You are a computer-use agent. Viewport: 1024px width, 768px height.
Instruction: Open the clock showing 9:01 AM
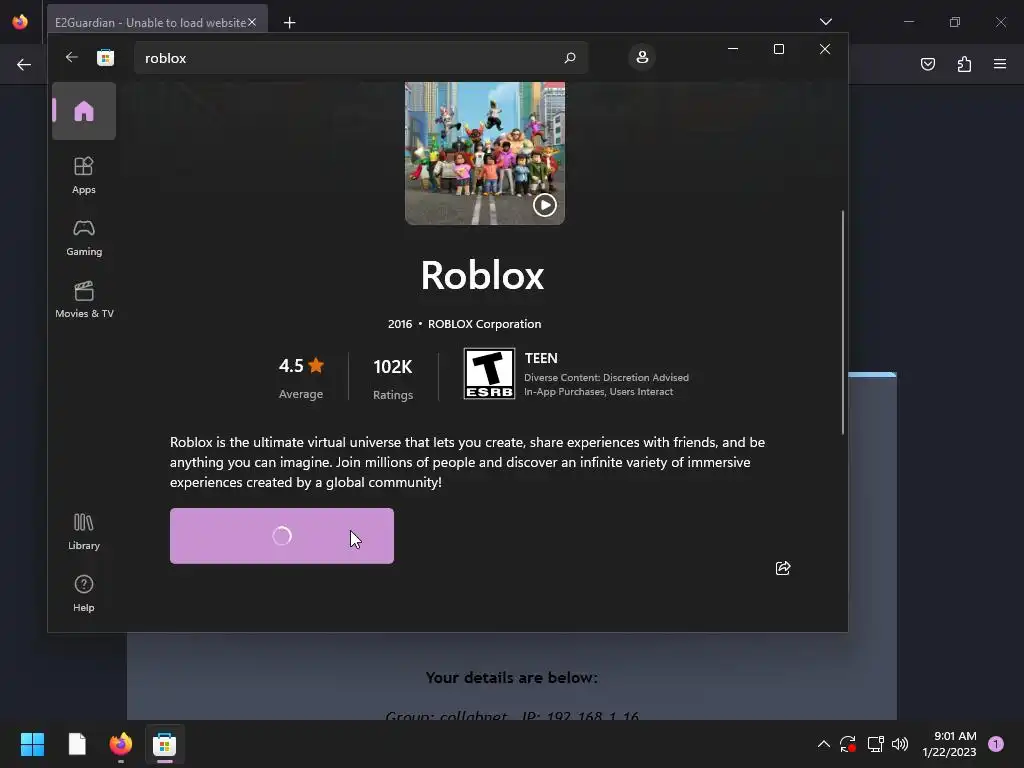click(949, 744)
